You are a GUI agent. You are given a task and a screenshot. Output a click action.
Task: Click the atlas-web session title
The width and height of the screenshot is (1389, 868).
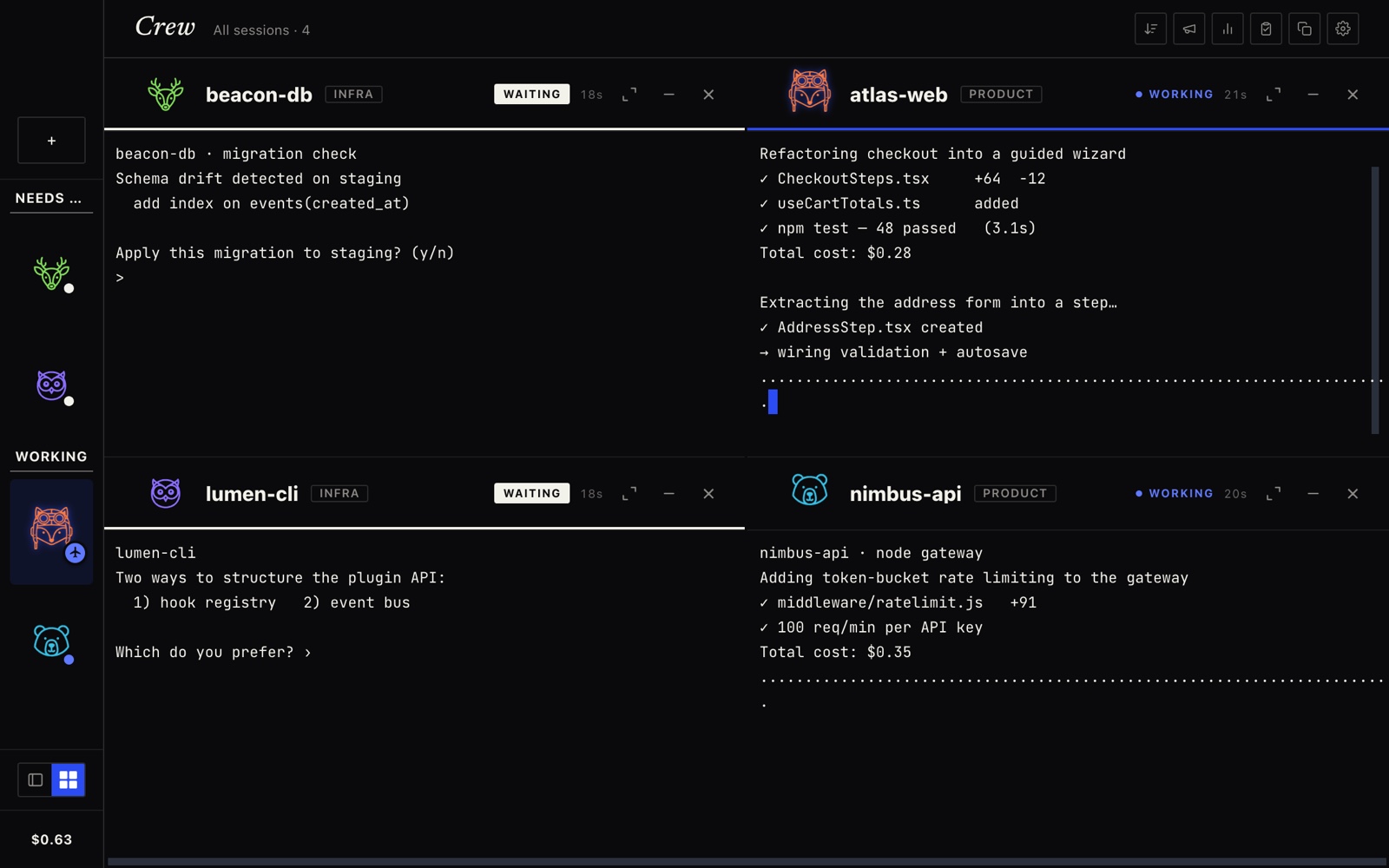tap(899, 95)
